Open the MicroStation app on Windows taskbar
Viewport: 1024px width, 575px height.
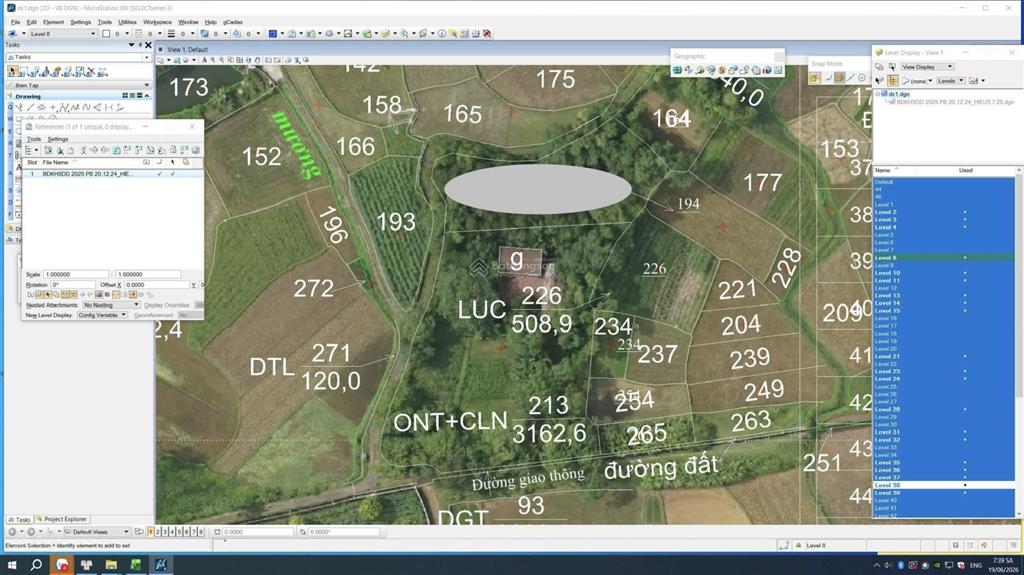(x=160, y=565)
